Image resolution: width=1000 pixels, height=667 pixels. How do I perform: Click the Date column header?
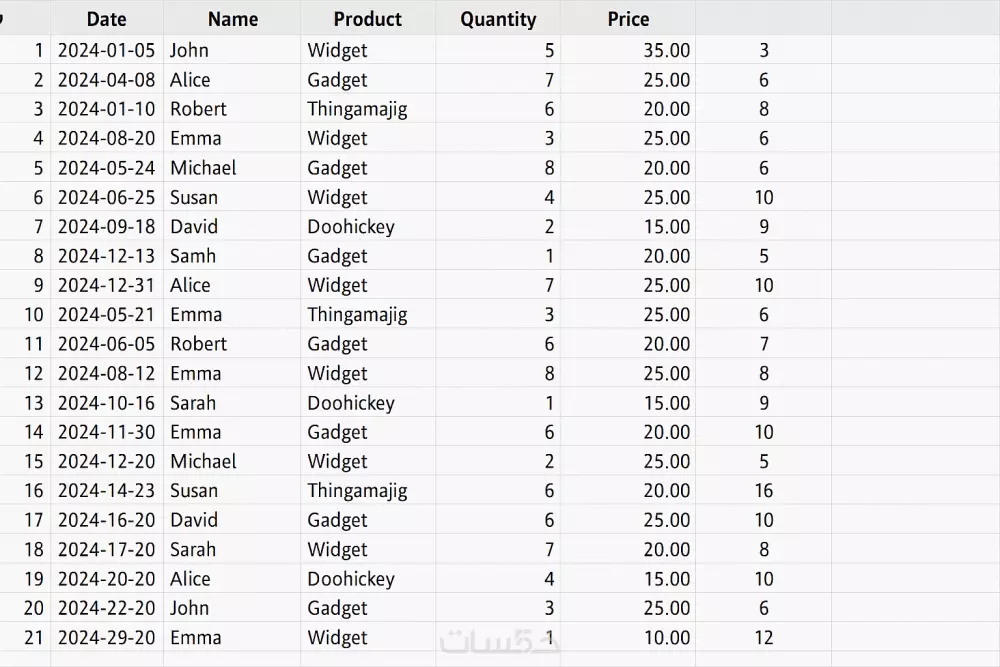(107, 19)
